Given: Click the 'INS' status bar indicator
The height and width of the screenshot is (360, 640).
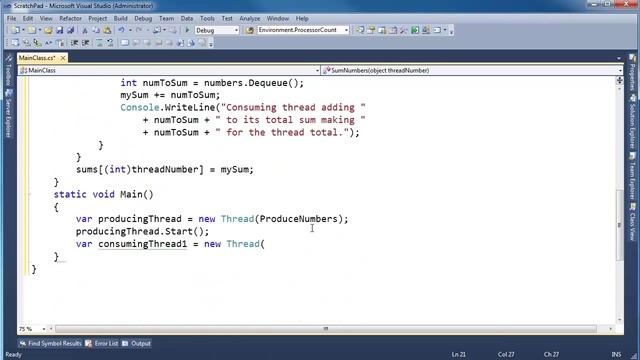Looking at the screenshot, I should (616, 355).
